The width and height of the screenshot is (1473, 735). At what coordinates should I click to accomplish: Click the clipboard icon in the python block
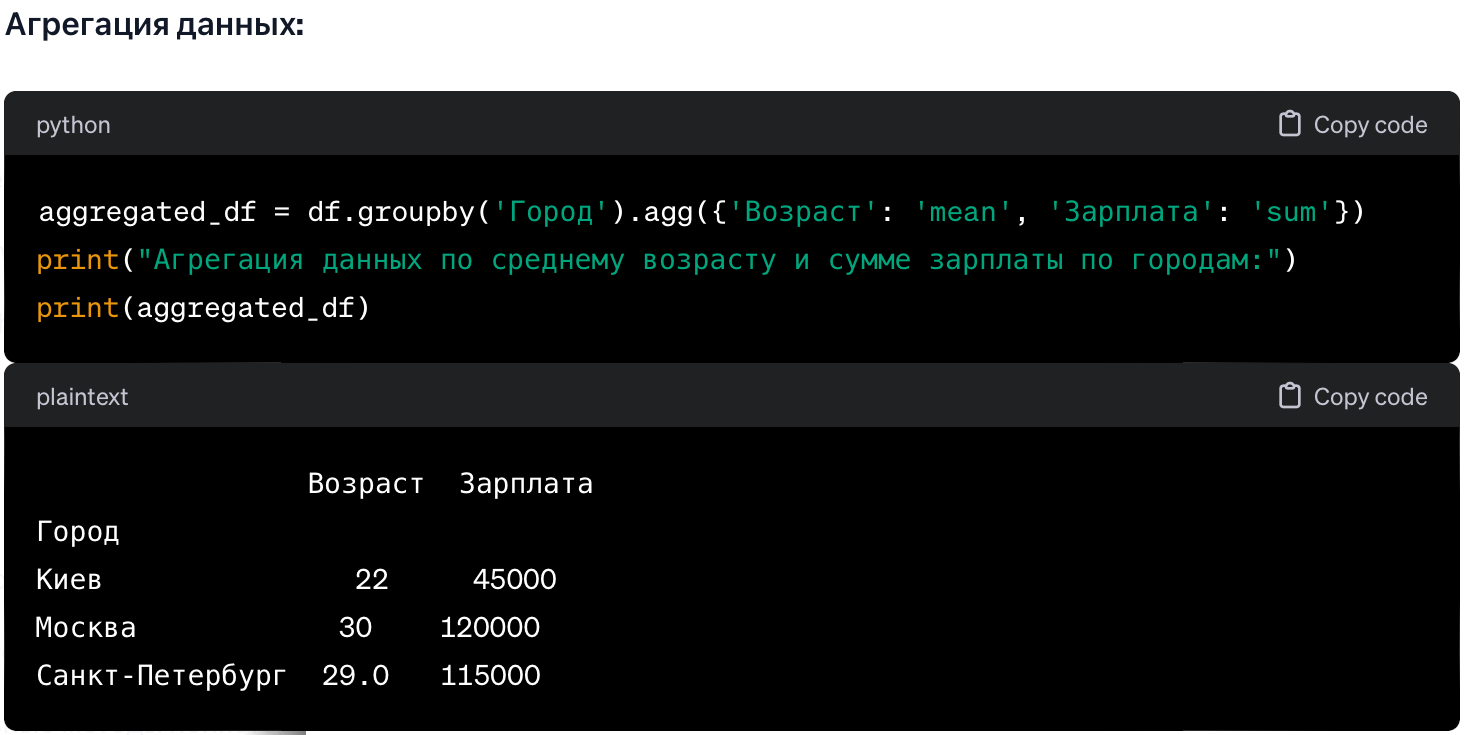(x=1290, y=124)
